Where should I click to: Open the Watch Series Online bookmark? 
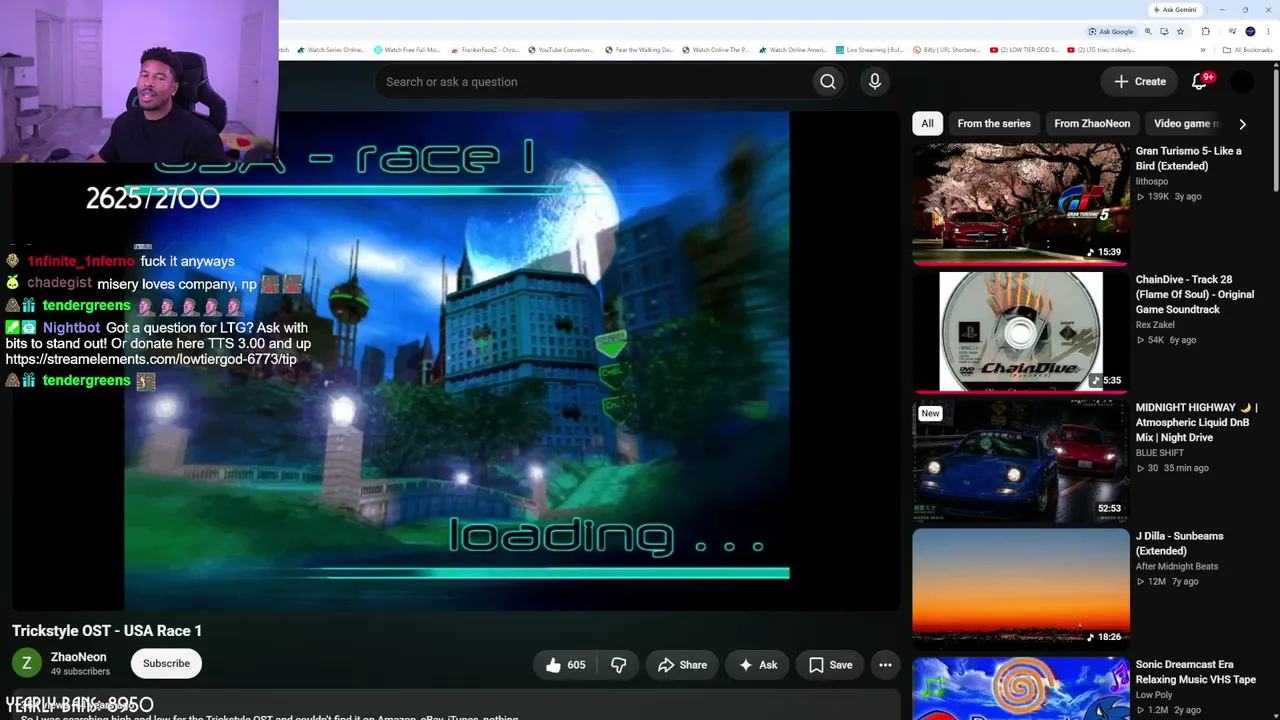[331, 50]
